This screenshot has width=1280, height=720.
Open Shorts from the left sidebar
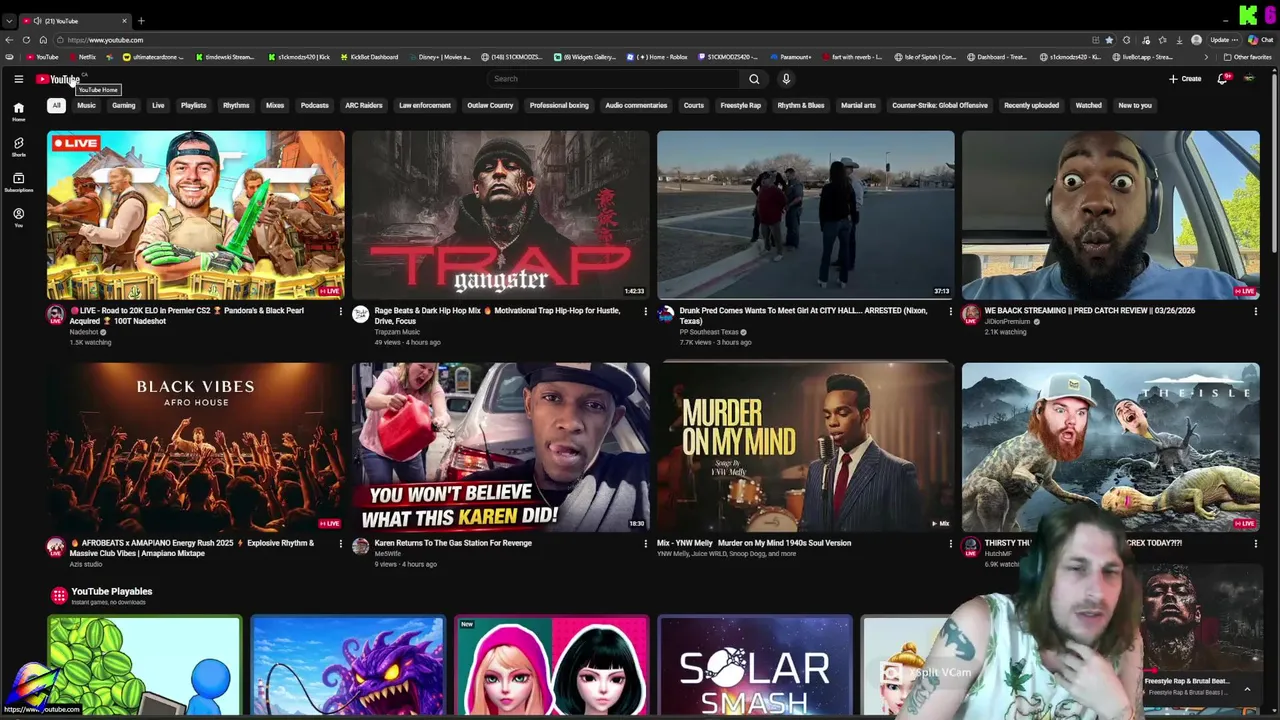(x=18, y=147)
